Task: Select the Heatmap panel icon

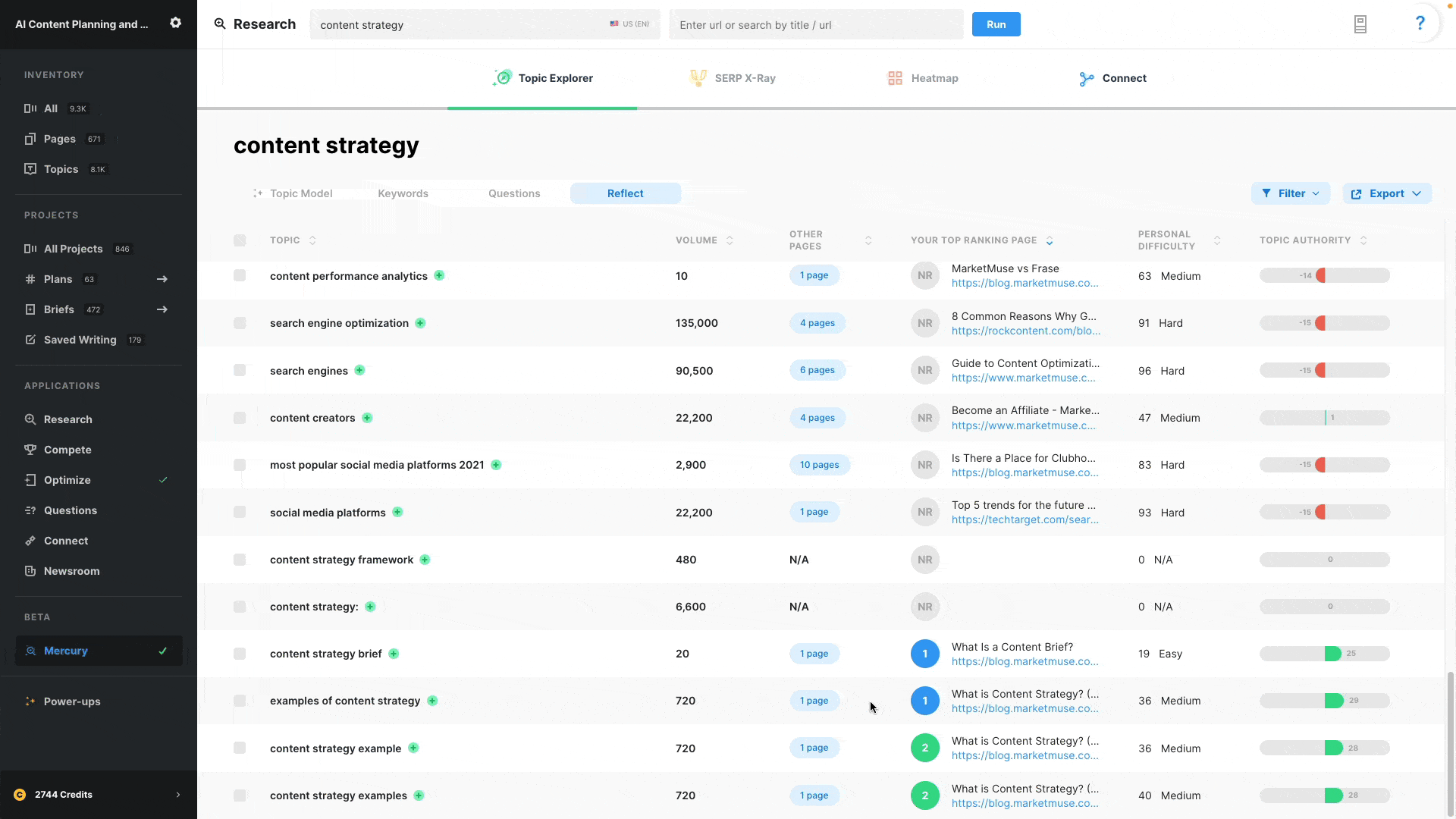Action: click(x=893, y=78)
